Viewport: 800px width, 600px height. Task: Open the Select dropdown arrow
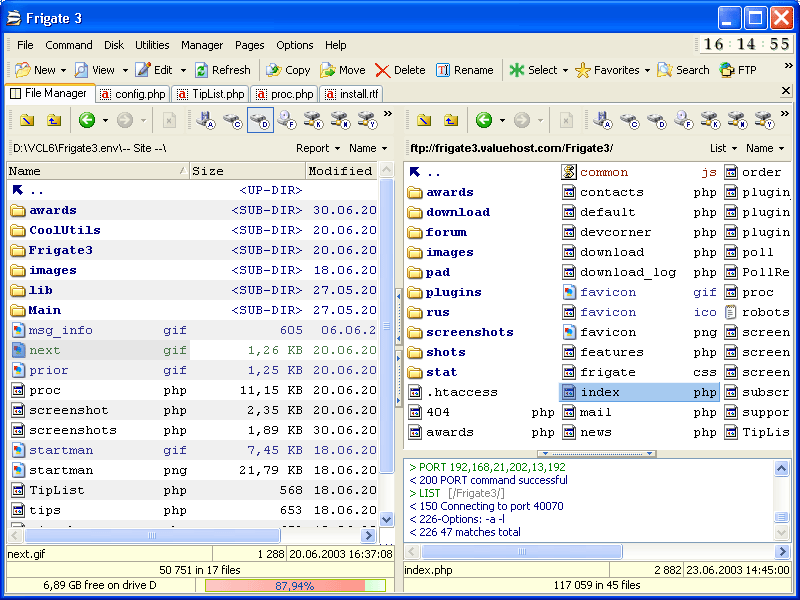(x=565, y=70)
